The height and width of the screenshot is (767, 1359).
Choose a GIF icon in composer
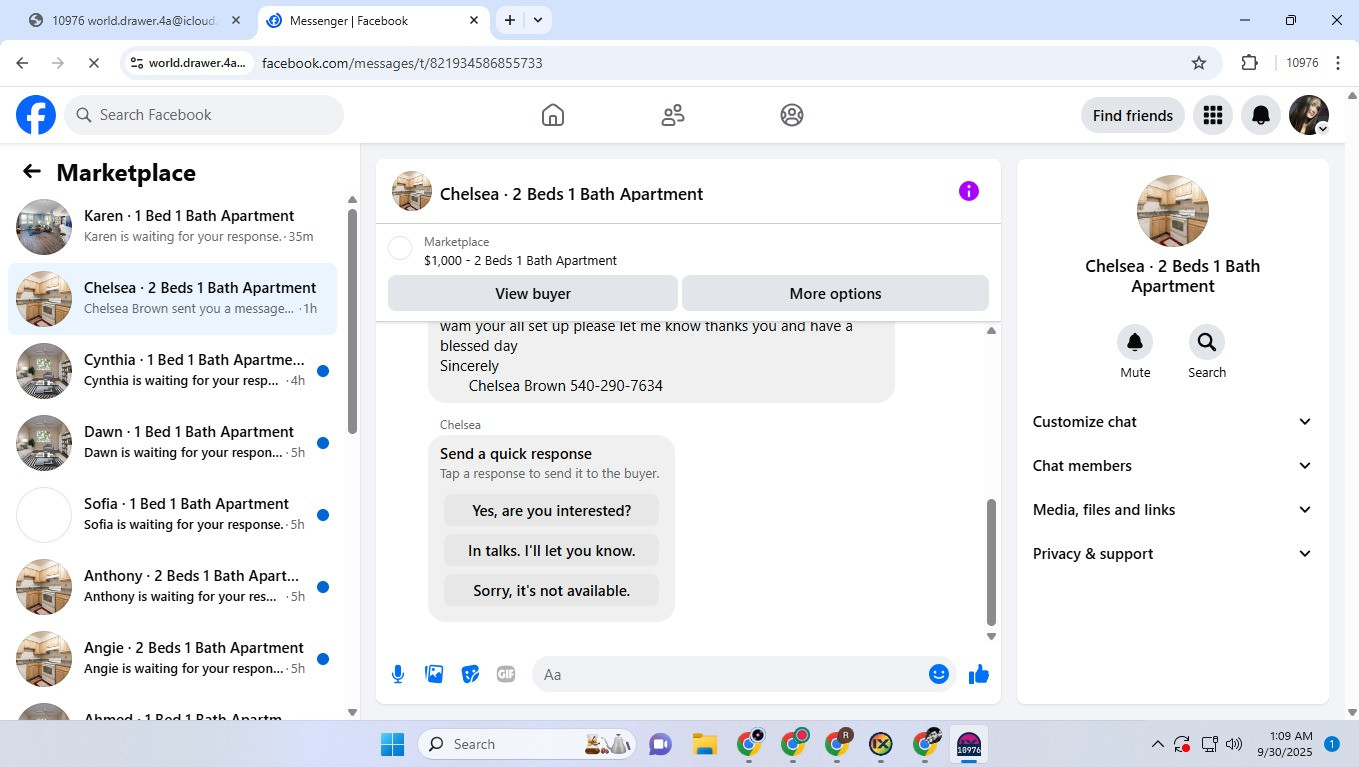point(506,674)
